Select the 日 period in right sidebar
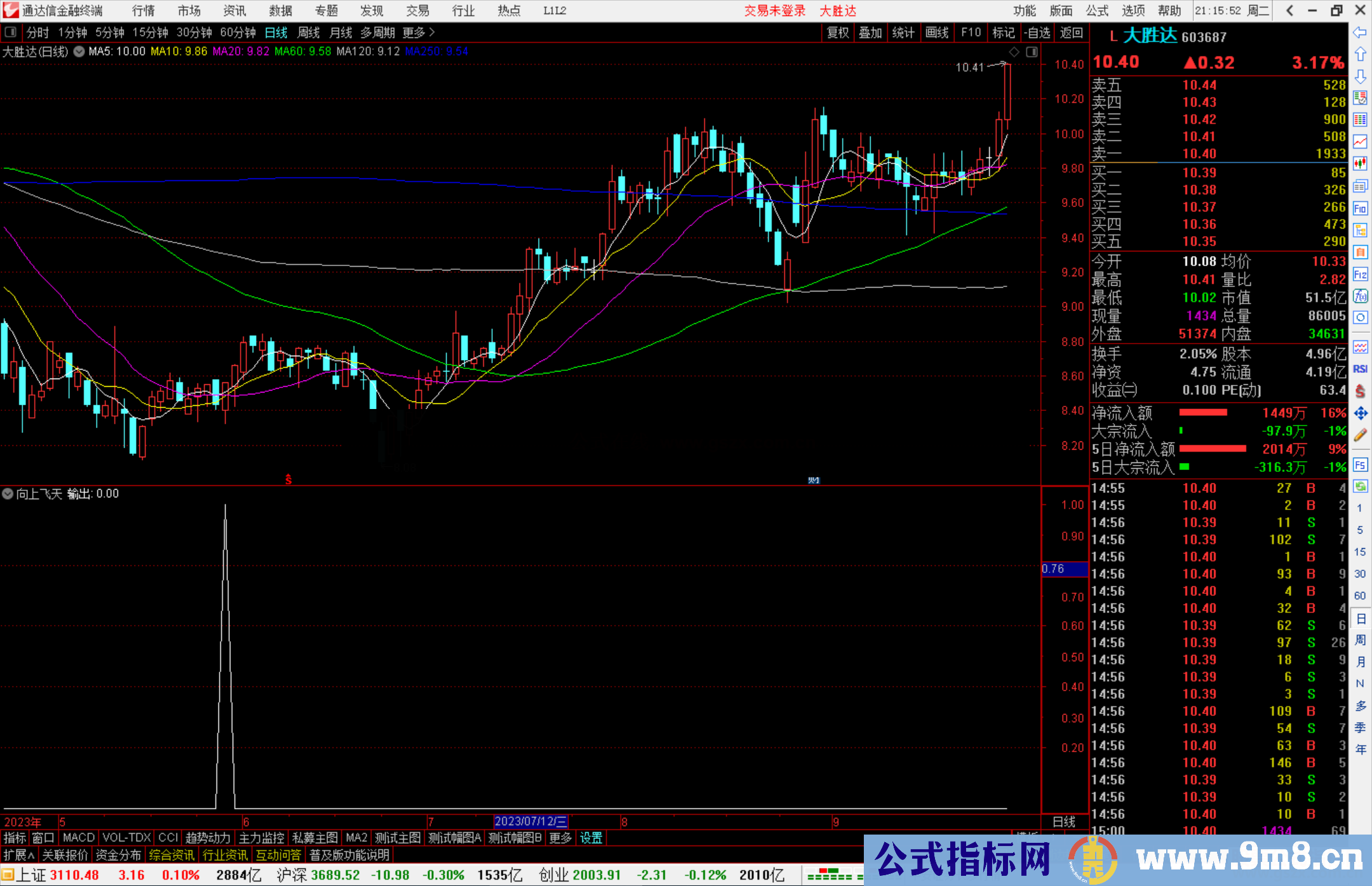1372x886 pixels. point(1360,619)
